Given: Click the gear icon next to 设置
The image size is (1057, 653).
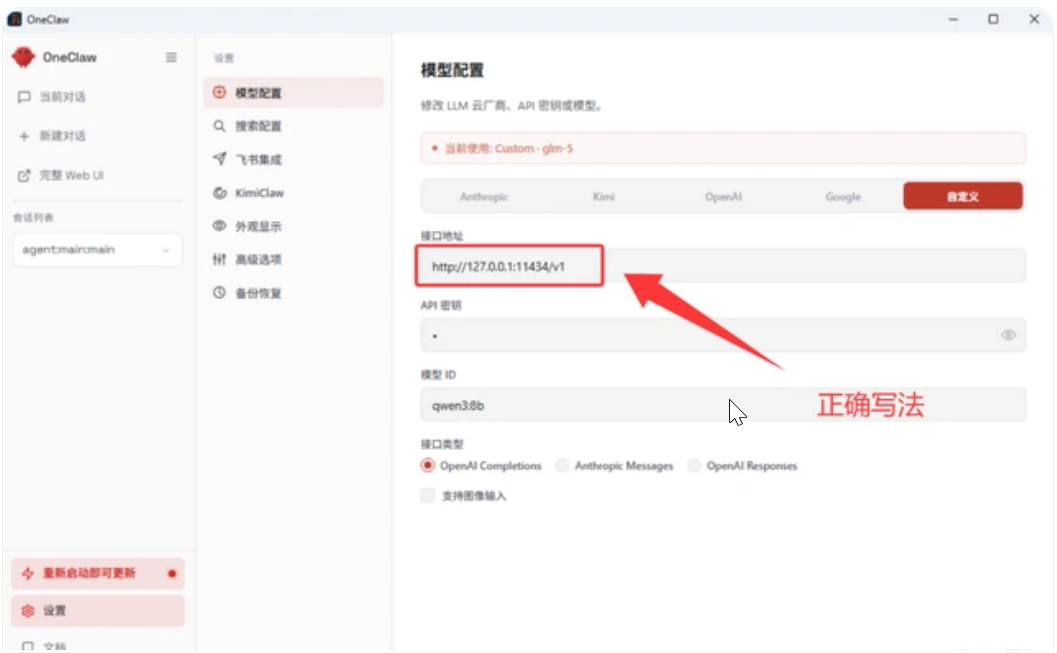Looking at the screenshot, I should click(28, 611).
